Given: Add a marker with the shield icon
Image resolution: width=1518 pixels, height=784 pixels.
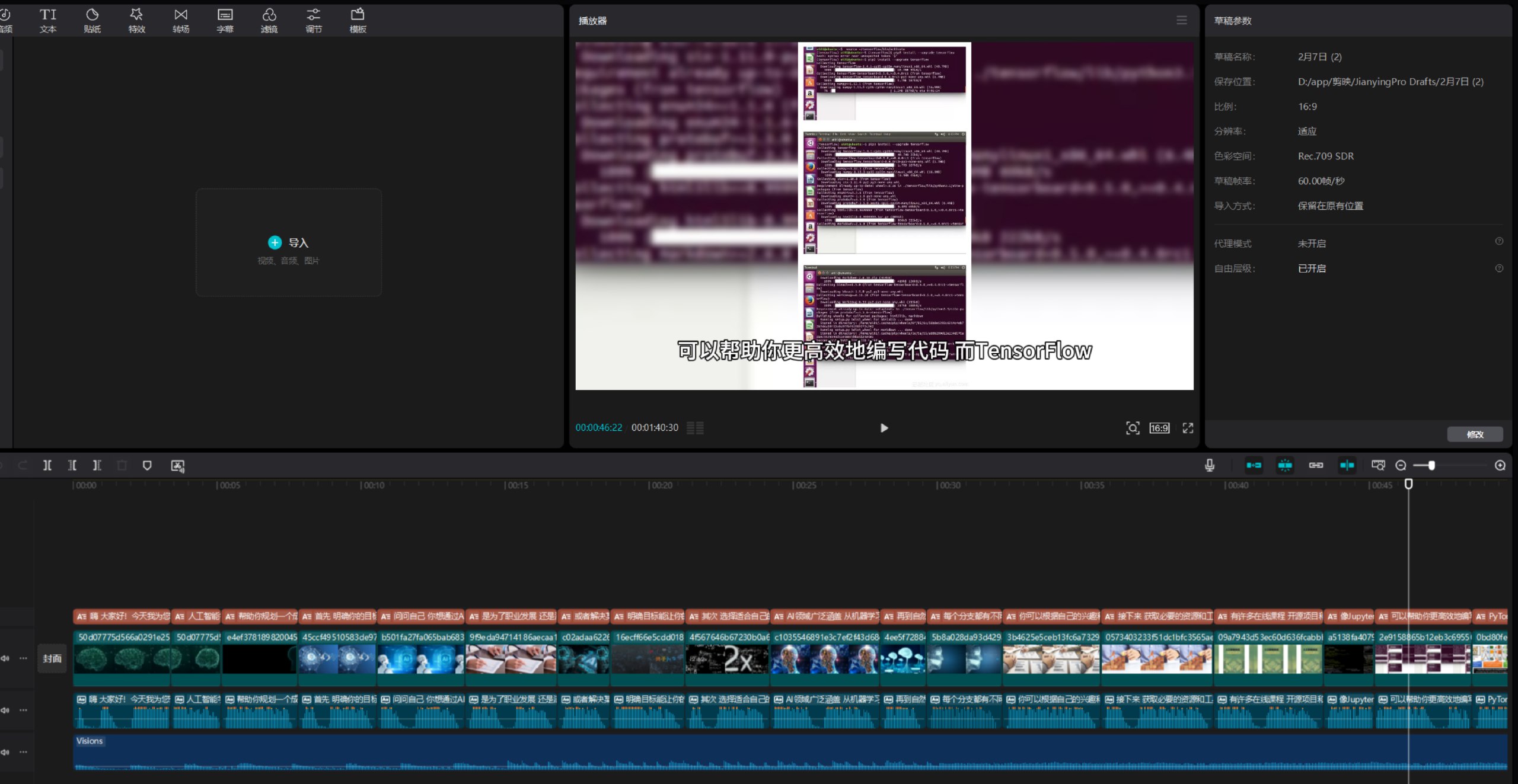Looking at the screenshot, I should pos(147,466).
